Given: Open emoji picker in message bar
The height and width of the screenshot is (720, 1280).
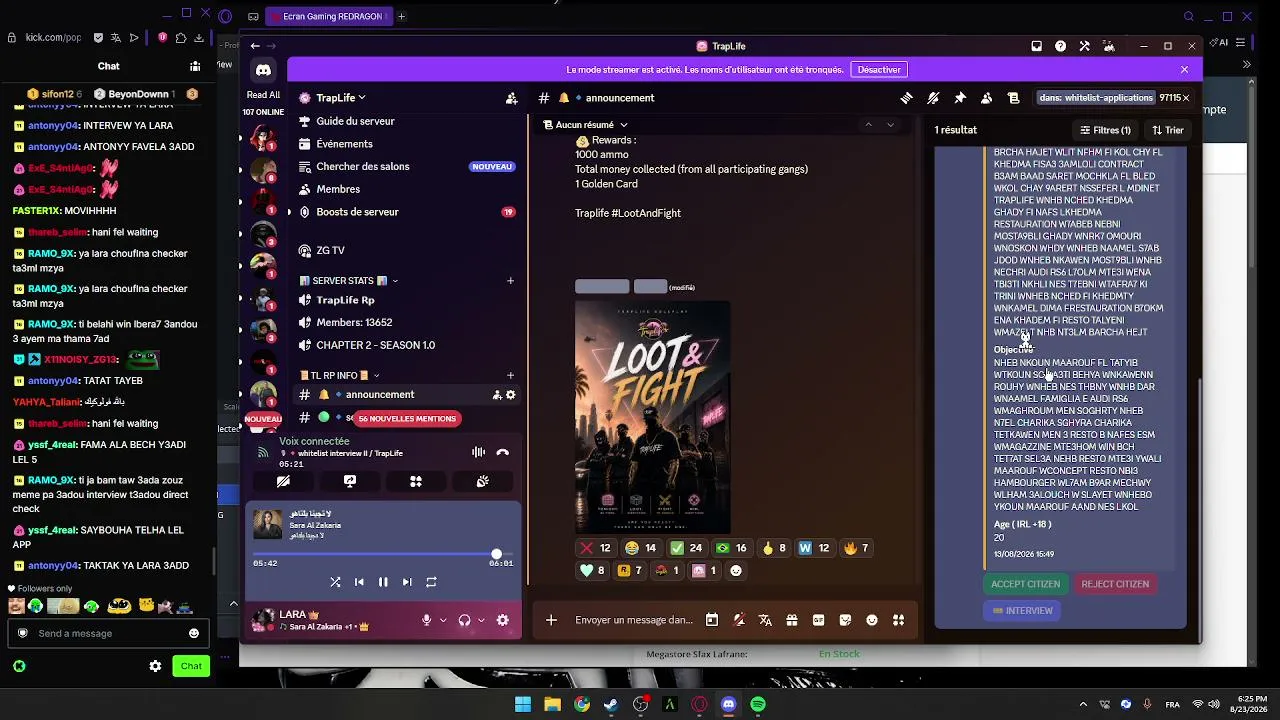Looking at the screenshot, I should coord(872,620).
